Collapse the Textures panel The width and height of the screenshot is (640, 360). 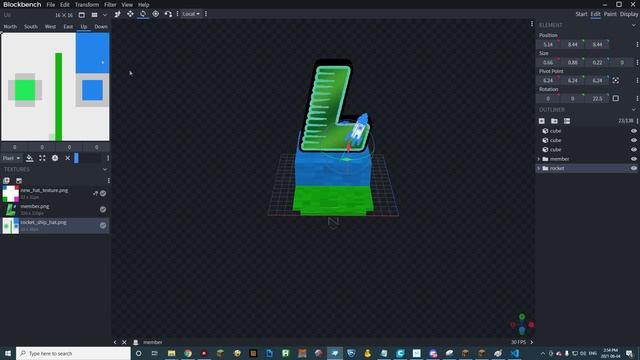click(x=105, y=169)
